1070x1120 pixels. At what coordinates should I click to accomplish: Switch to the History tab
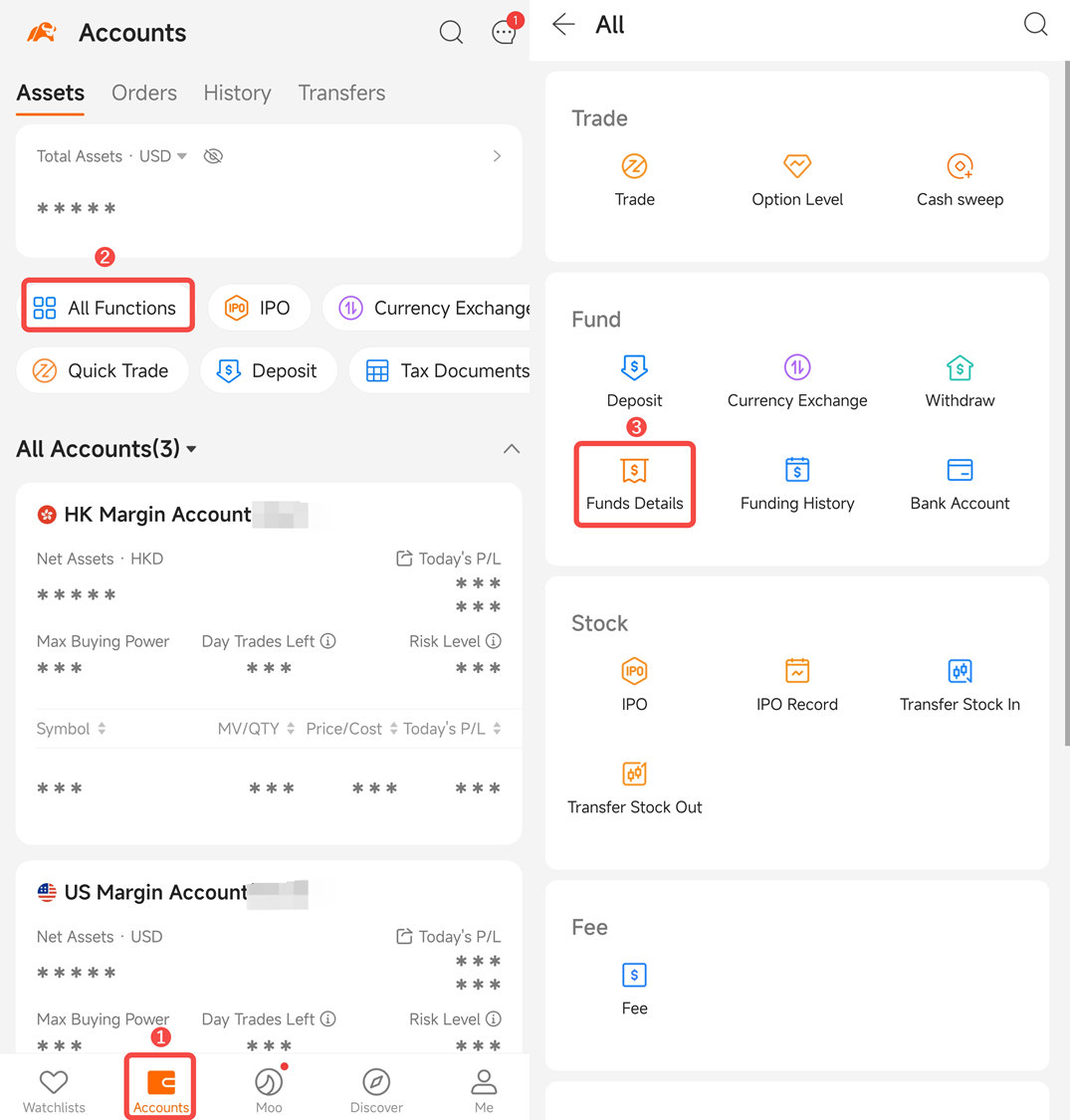point(237,93)
